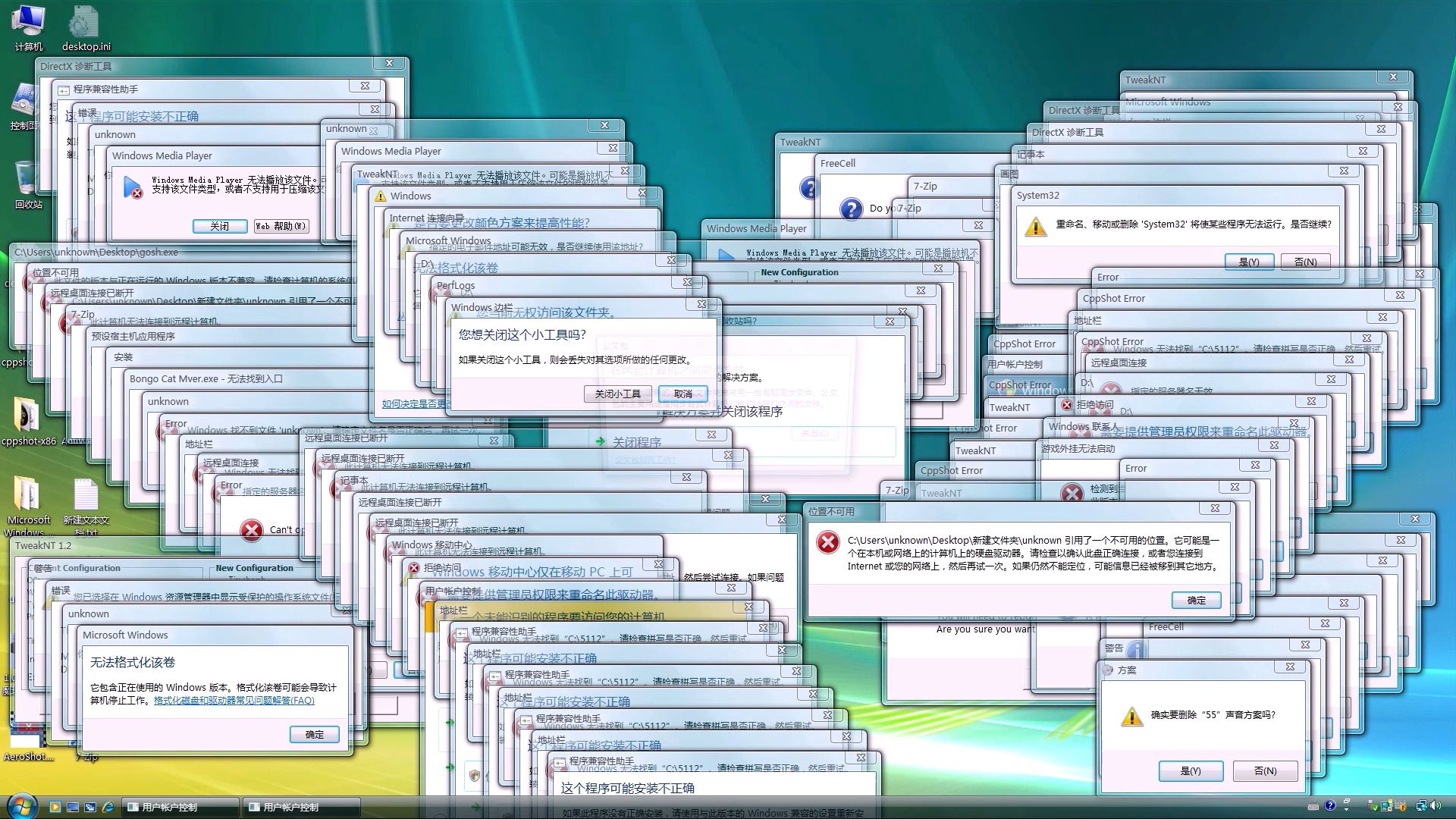1456x819 pixels.
Task: Click the 这个程序可能安装不正确 heading at bottom
Action: [x=627, y=788]
